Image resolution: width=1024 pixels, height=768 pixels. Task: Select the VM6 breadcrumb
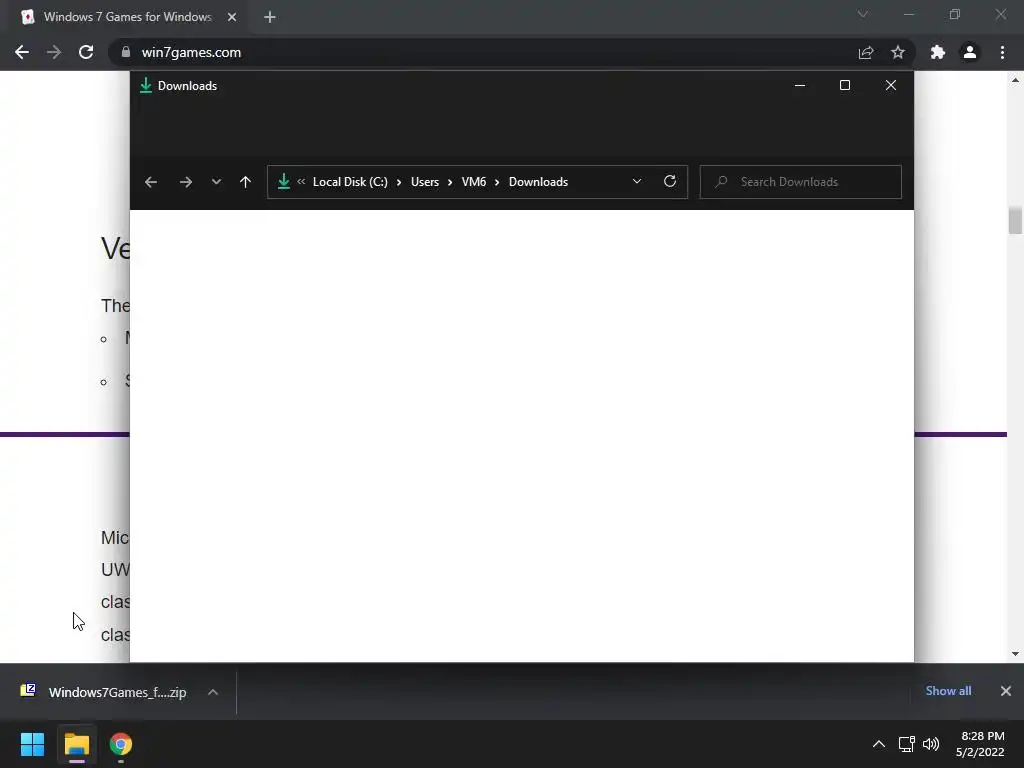[x=473, y=182]
